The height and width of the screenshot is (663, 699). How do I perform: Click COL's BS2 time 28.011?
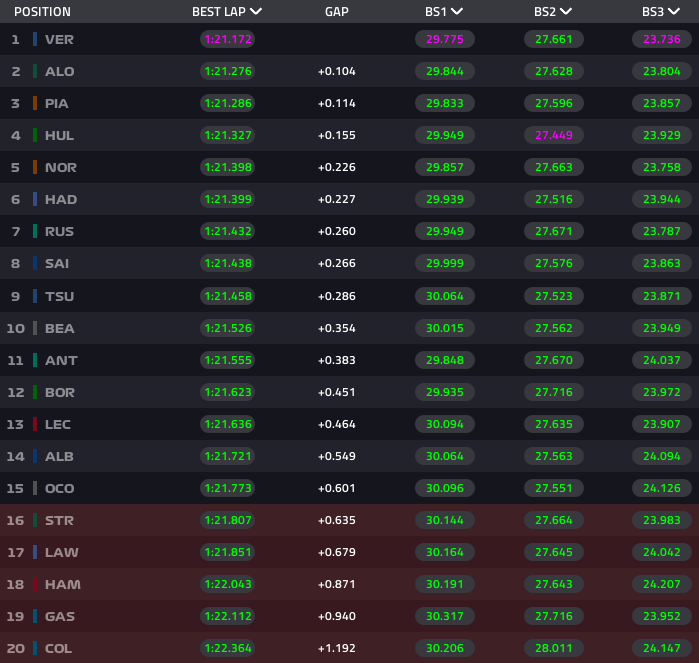(553, 648)
